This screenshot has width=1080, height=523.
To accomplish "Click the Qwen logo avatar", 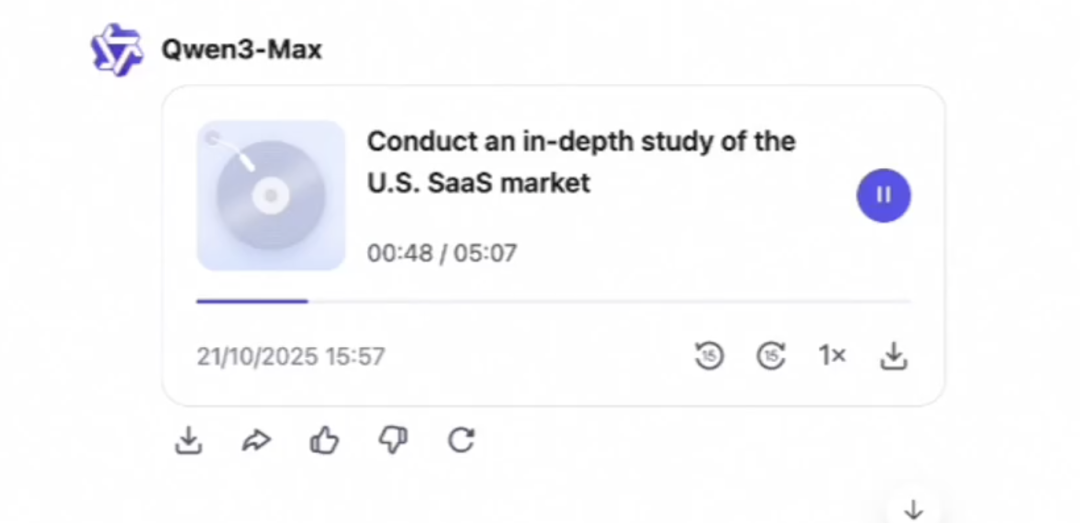I will (117, 50).
